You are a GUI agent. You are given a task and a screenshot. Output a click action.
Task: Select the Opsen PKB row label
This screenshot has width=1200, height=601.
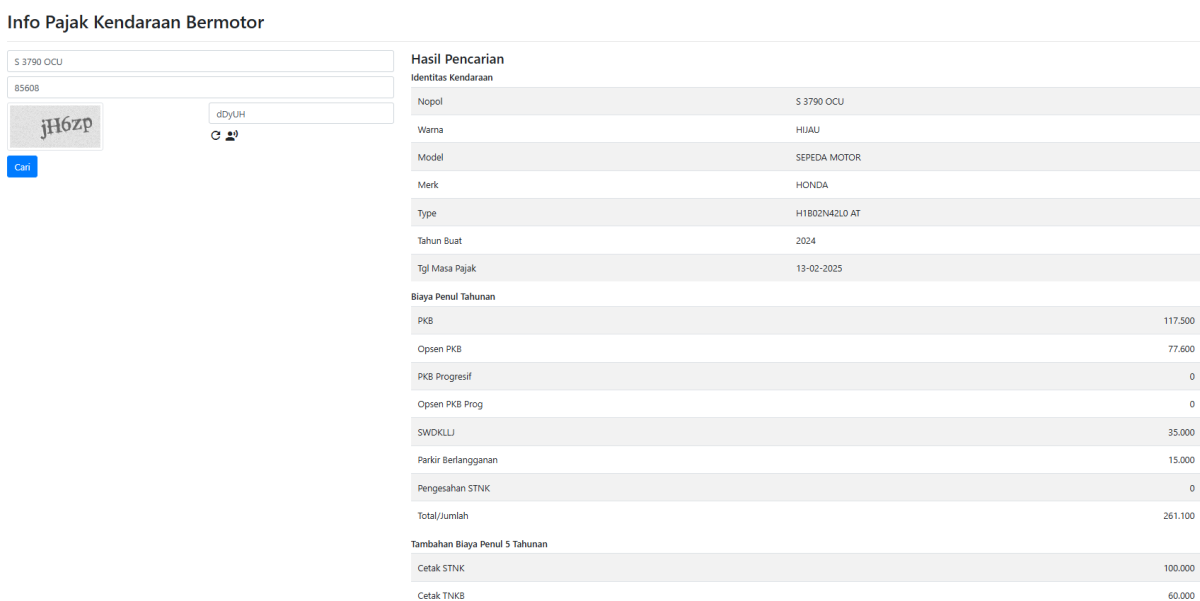(x=439, y=348)
